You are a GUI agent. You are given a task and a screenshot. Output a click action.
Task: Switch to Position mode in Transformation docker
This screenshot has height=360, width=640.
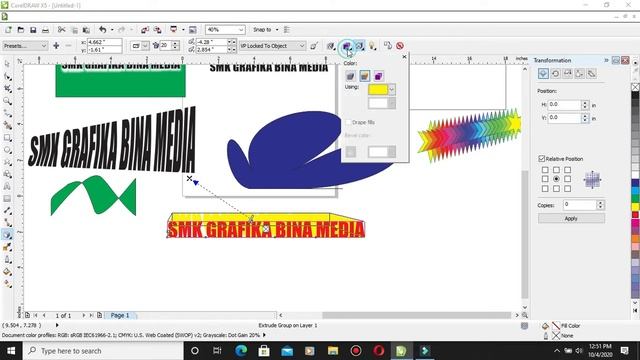tap(543, 73)
